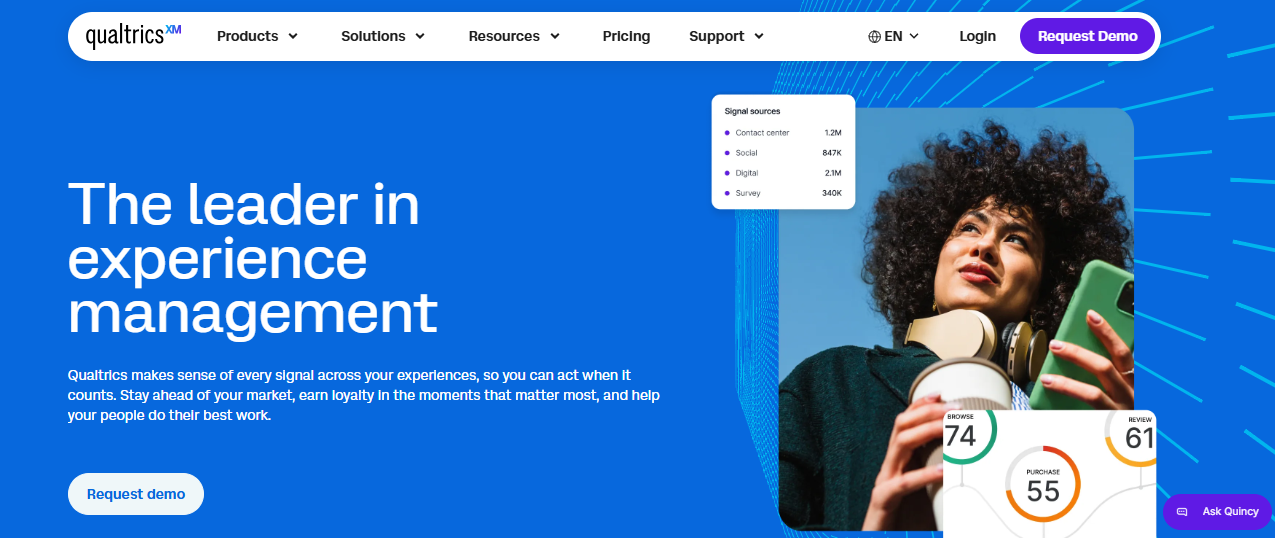Expand the Resources chevron arrow
This screenshot has height=538, width=1275.
pos(554,36)
